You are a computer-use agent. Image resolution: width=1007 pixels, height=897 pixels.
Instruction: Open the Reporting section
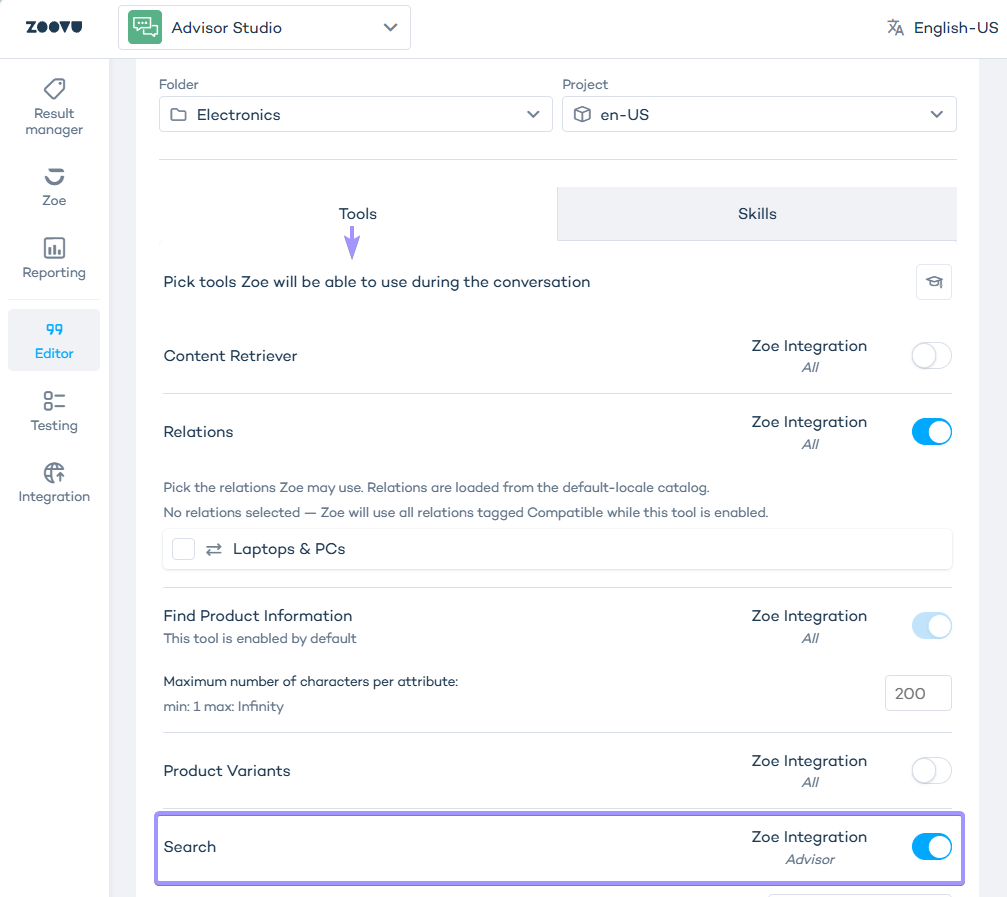(x=54, y=258)
